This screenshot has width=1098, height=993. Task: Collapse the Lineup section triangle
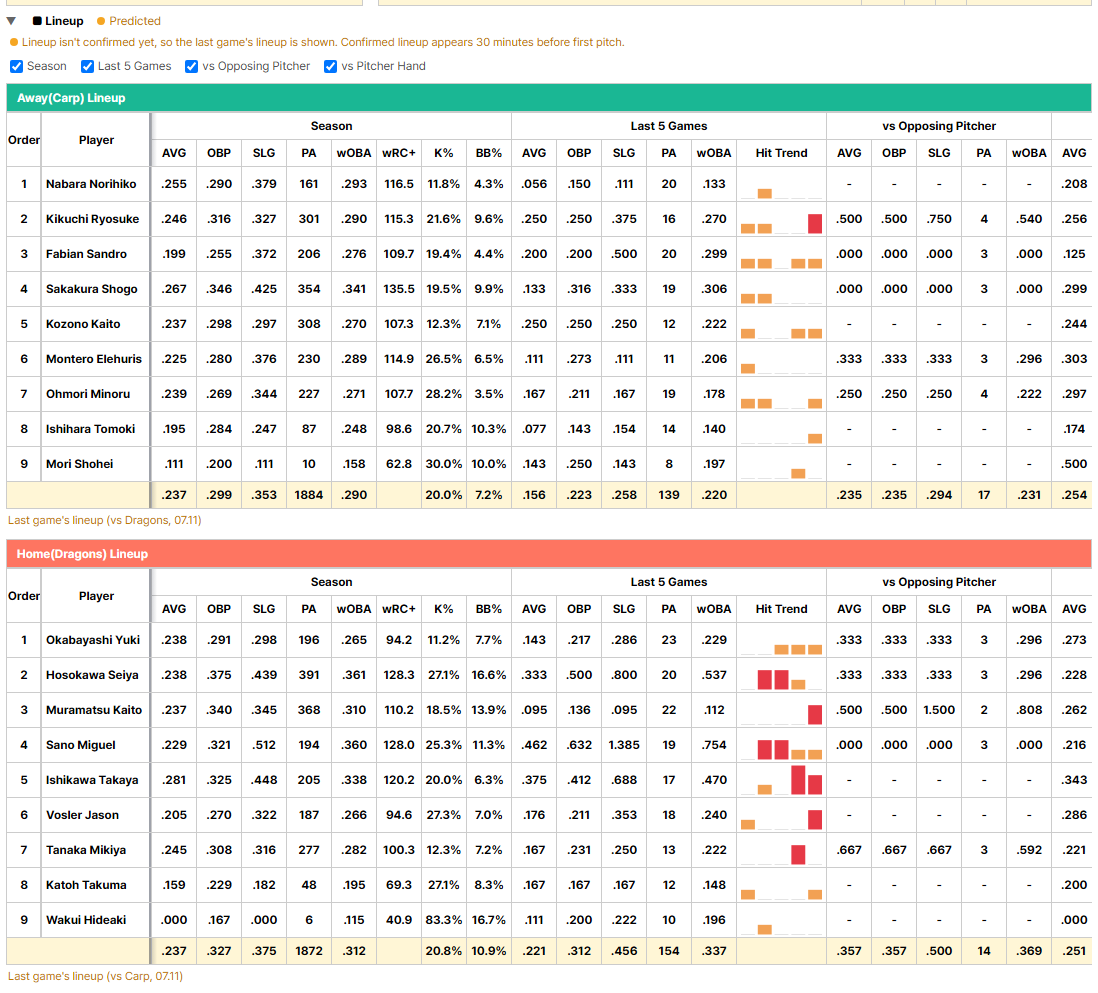point(11,21)
